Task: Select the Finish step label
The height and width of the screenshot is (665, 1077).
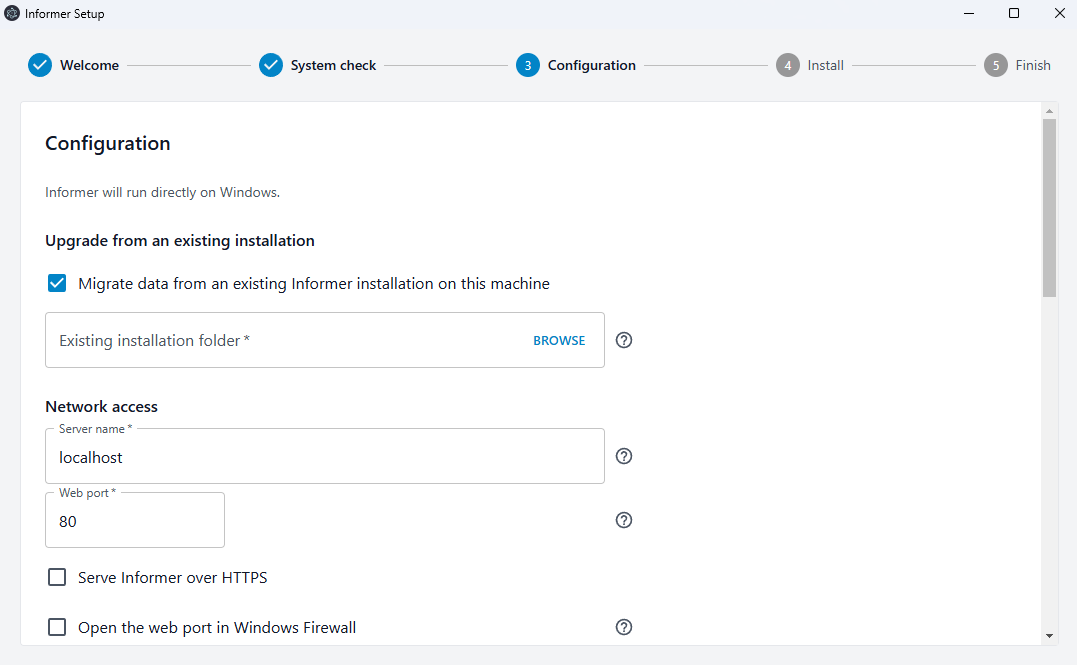Action: pyautogui.click(x=1033, y=65)
